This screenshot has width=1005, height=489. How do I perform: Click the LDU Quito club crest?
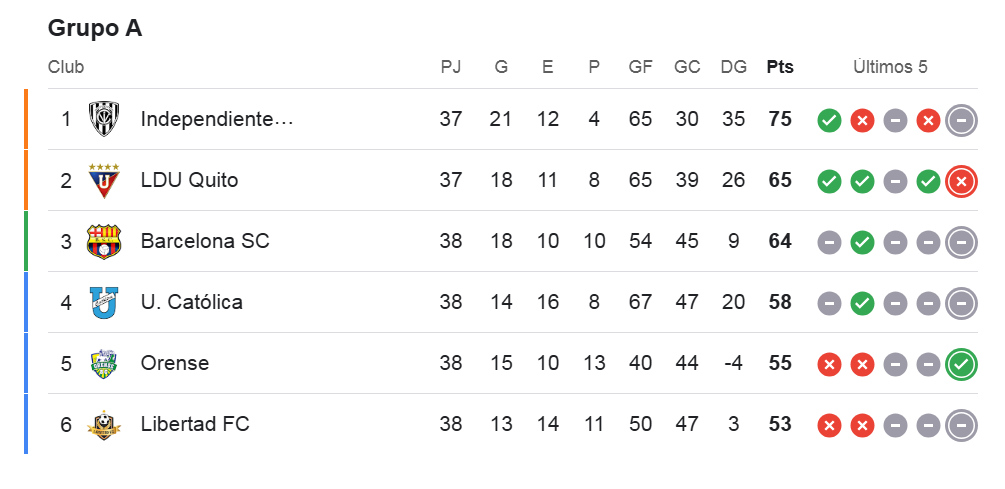point(104,181)
